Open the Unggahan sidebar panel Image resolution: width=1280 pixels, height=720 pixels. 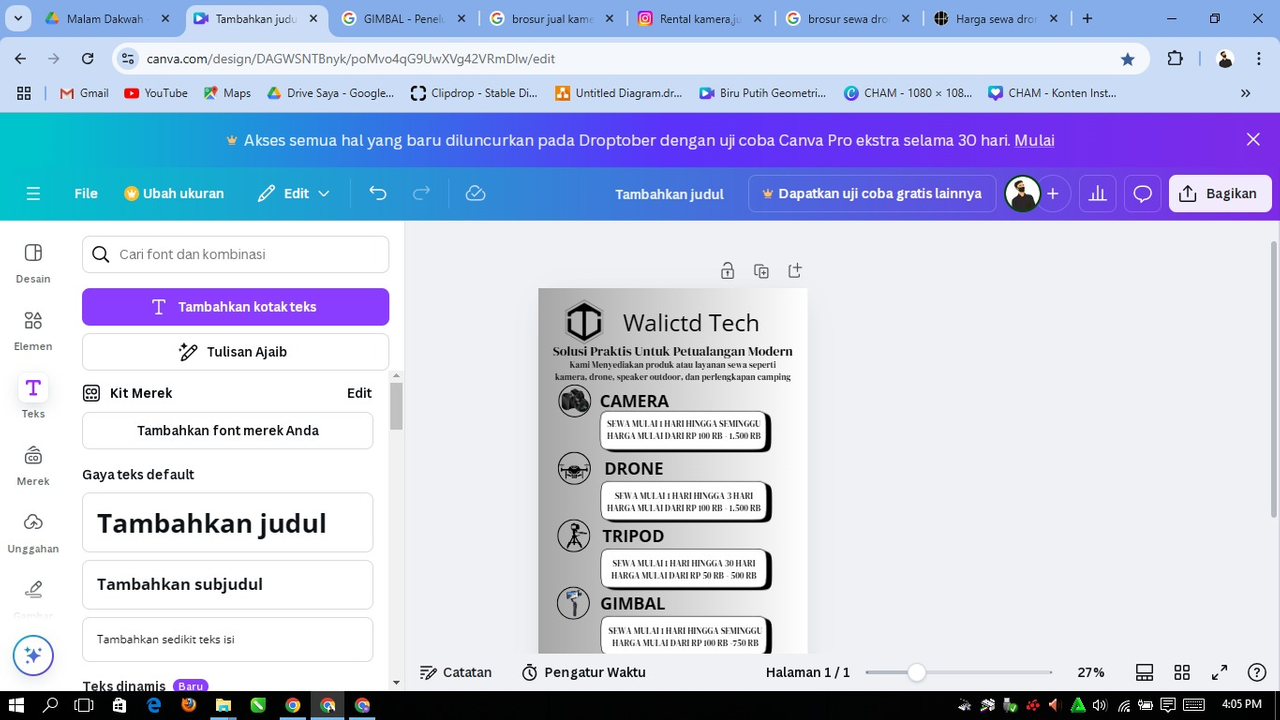point(33,533)
